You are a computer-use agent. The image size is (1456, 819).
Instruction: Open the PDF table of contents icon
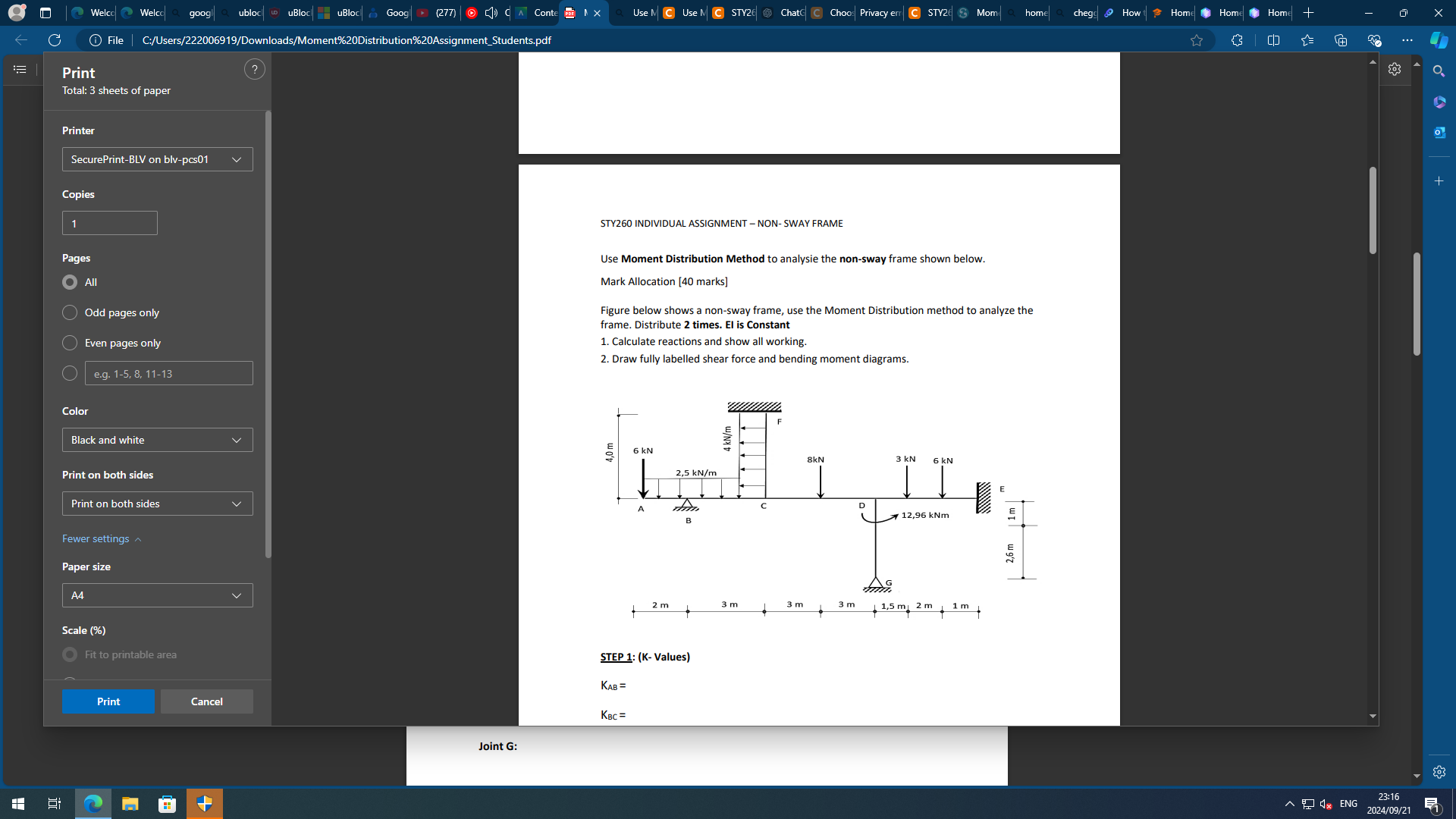(20, 69)
